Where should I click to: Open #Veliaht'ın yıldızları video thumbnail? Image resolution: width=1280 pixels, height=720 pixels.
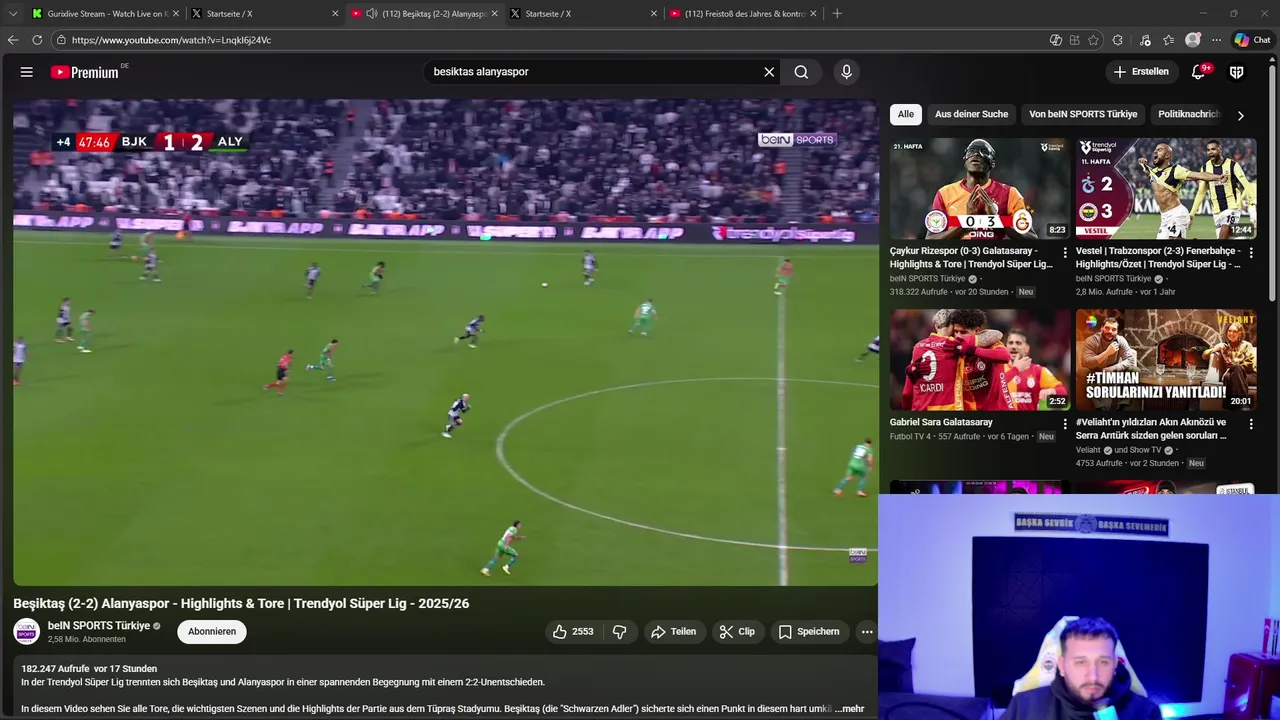[x=1166, y=360]
